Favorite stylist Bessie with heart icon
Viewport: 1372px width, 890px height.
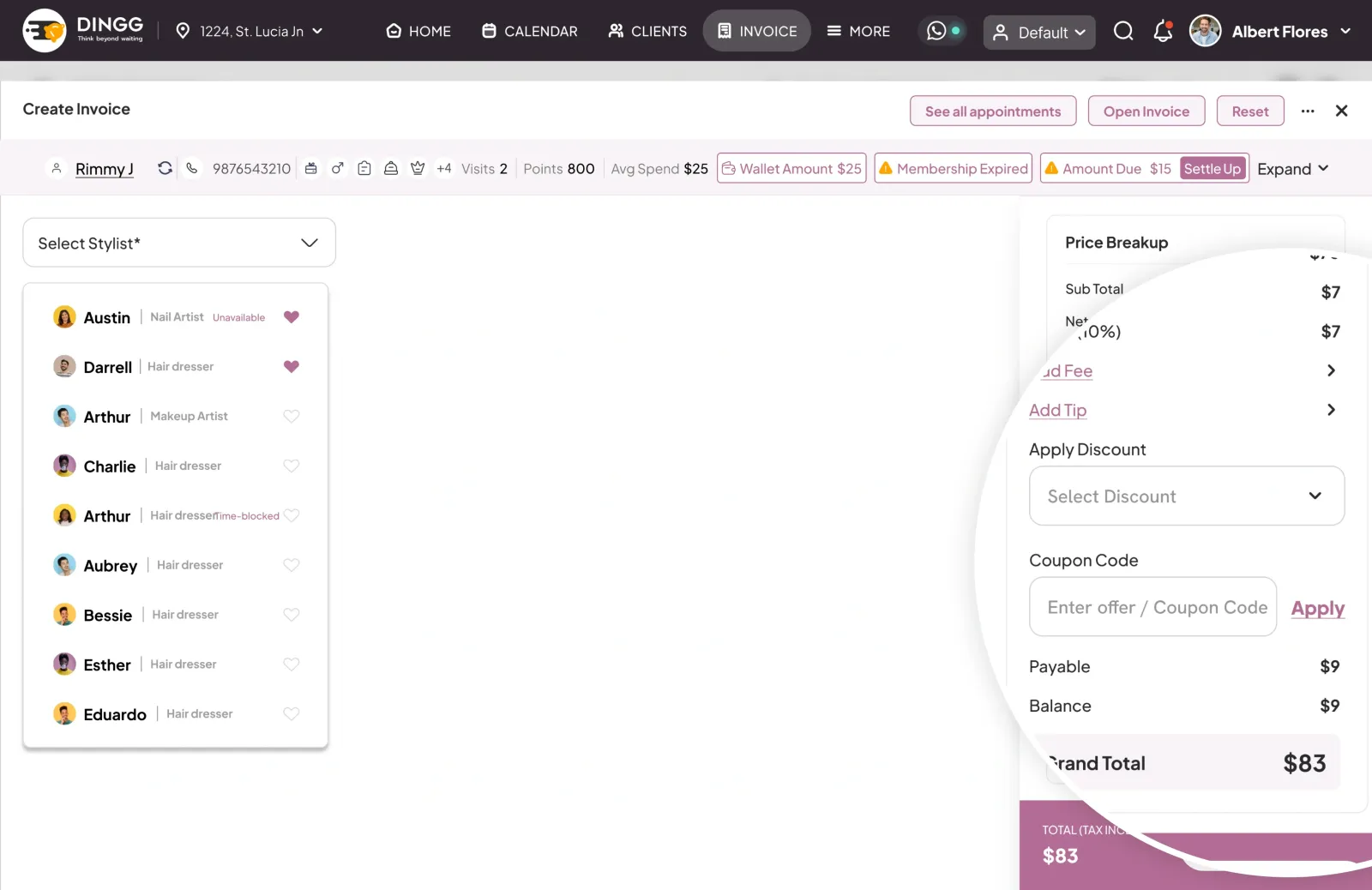coord(292,616)
